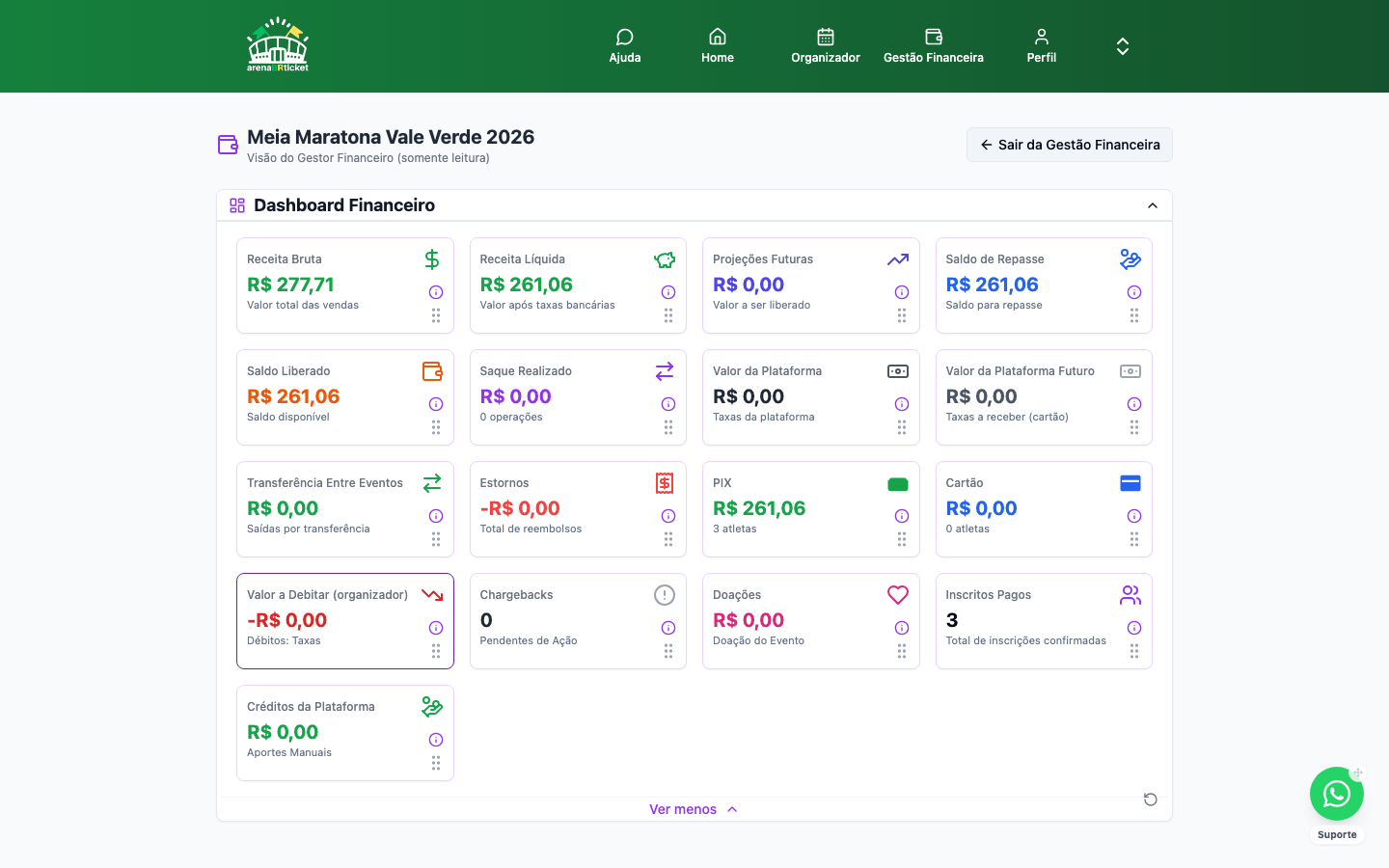The width and height of the screenshot is (1389, 868).
Task: Show info for Valor da Plataforma Futuro
Action: tap(1134, 404)
